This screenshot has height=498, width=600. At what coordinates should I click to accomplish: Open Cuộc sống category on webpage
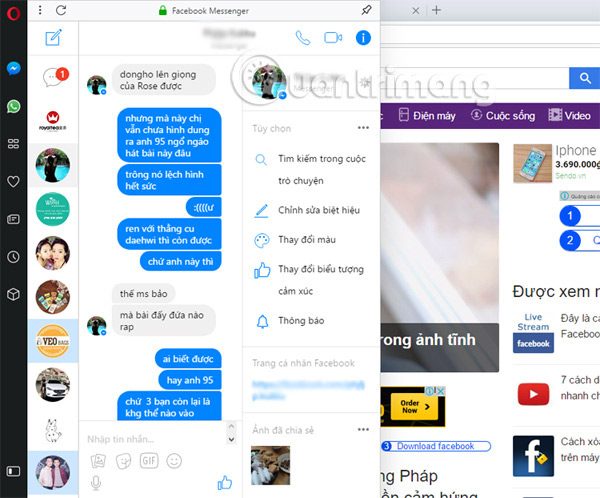tap(503, 116)
